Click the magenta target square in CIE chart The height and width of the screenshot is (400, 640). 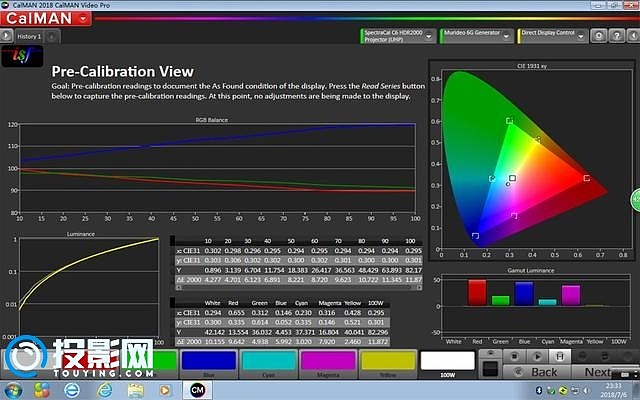(514, 216)
